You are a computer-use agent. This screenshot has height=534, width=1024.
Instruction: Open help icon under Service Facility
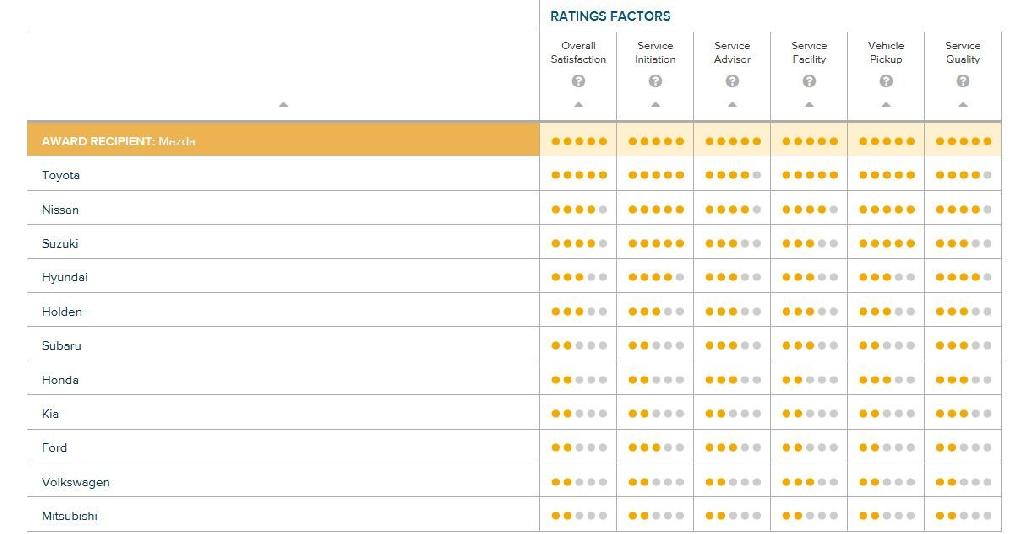(809, 81)
